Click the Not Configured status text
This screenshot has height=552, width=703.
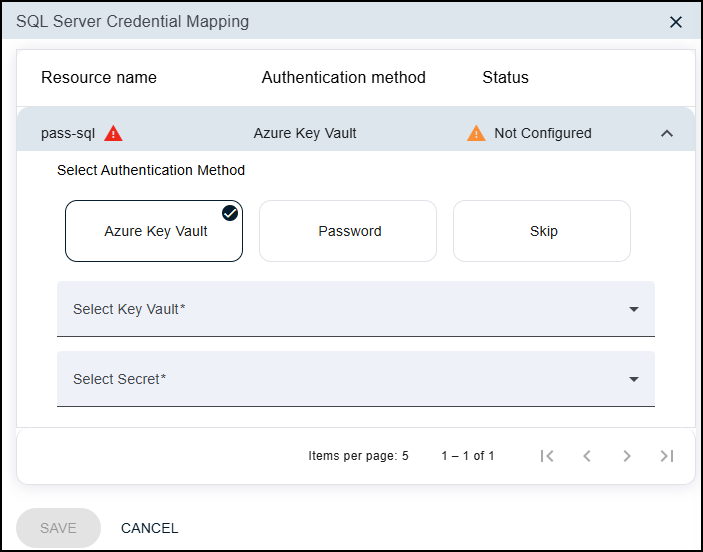point(543,133)
